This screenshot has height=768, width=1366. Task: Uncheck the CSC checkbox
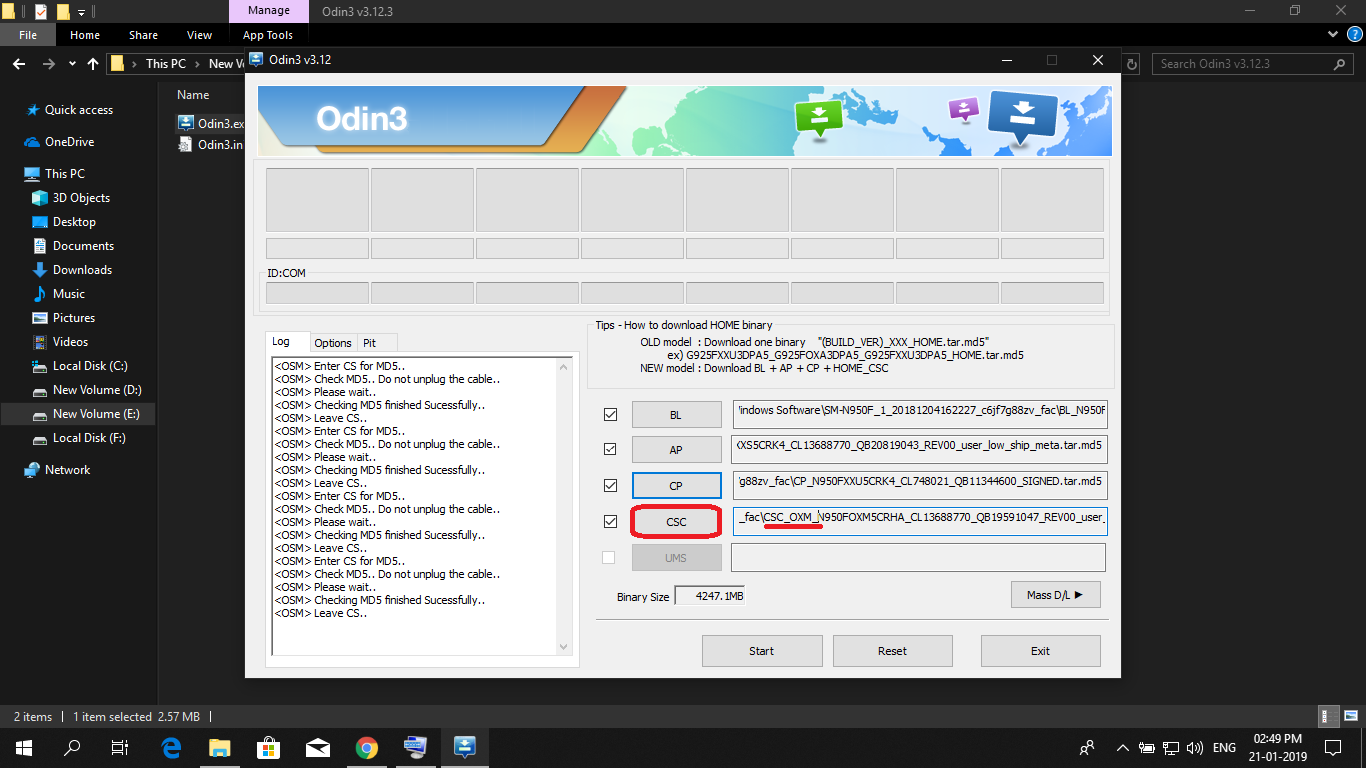tap(610, 521)
